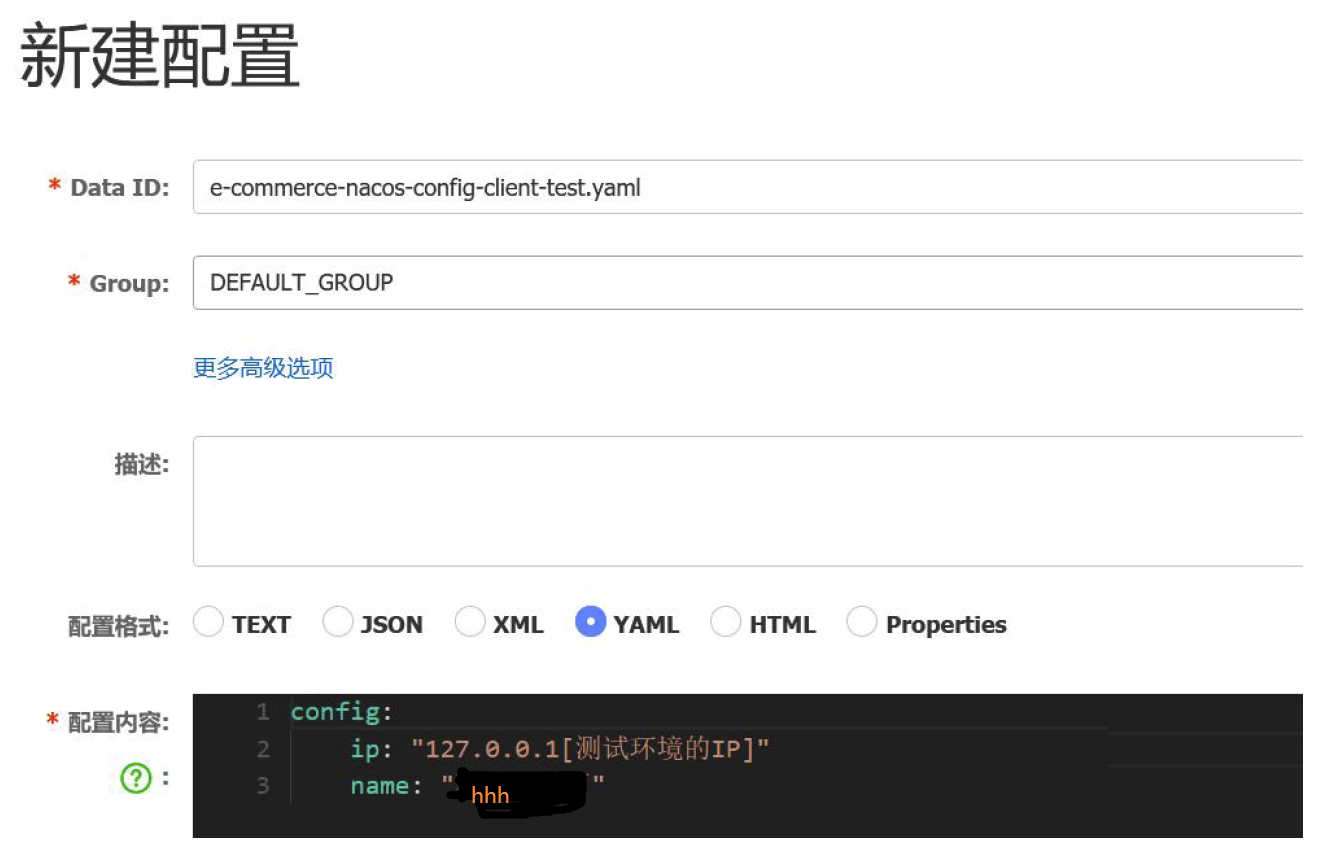Click the 配置内容 label
Viewport: 1320px width, 860px height.
pyautogui.click(x=118, y=722)
